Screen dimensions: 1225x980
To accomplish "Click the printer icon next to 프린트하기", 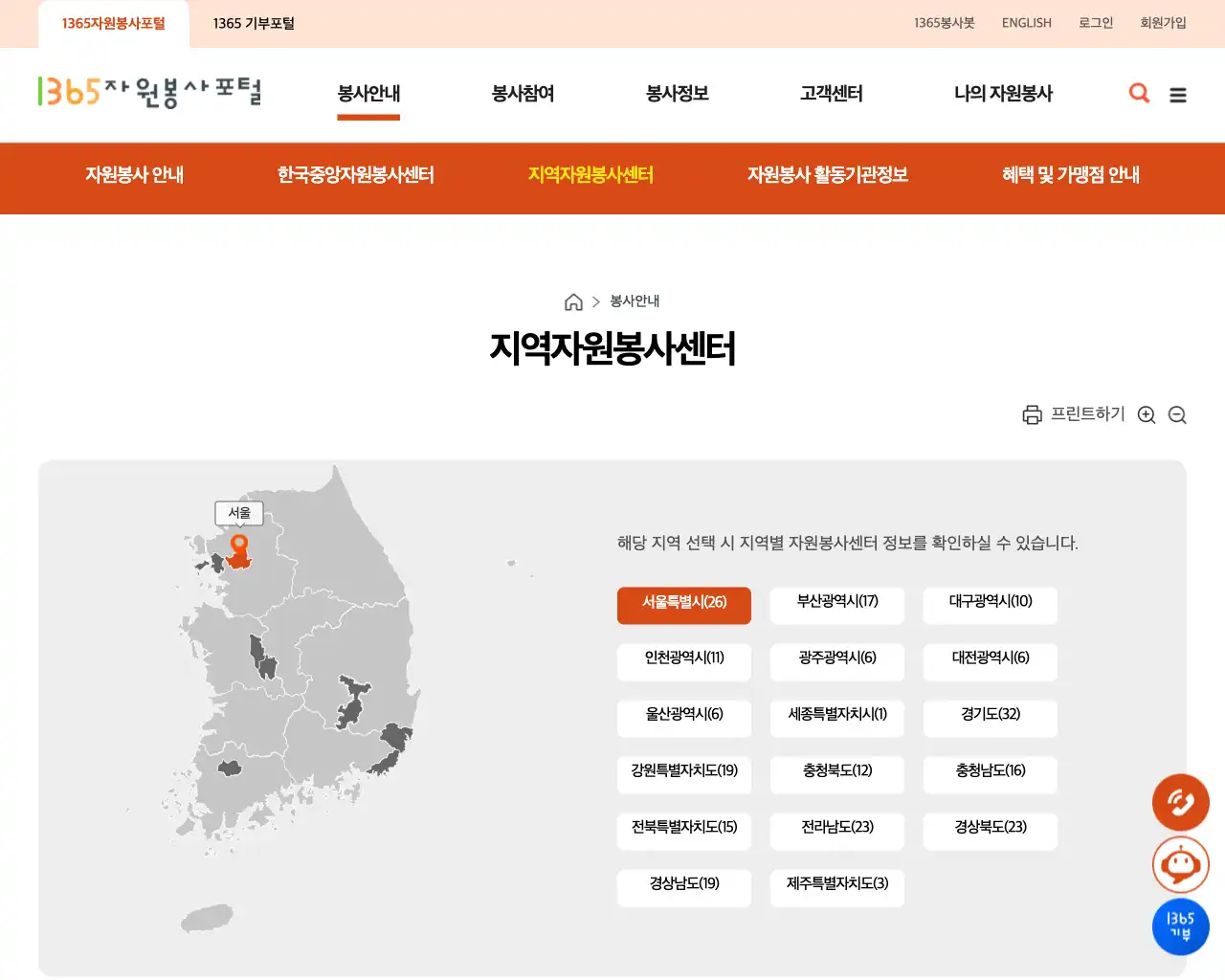I will click(x=1032, y=414).
